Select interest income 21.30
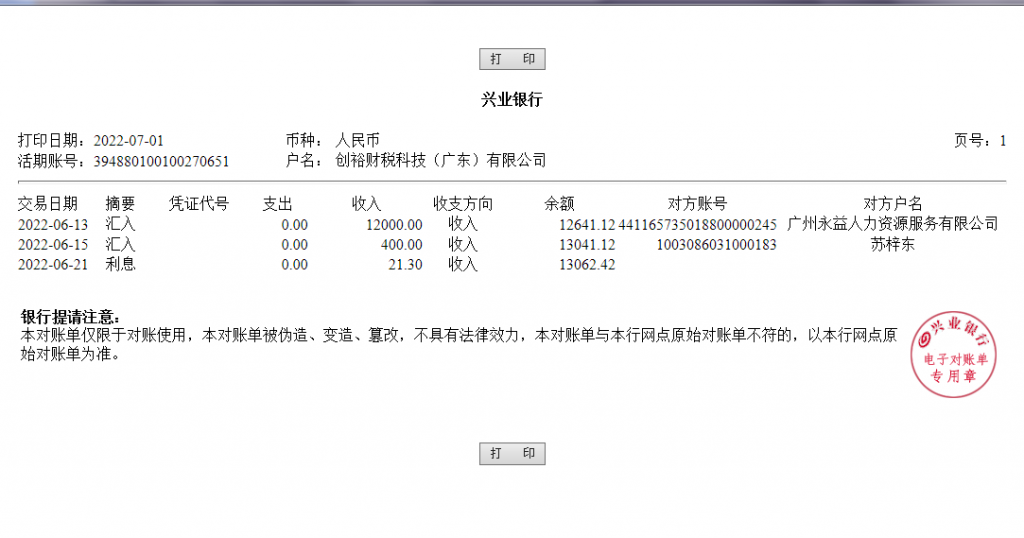Image resolution: width=1024 pixels, height=538 pixels. click(406, 264)
